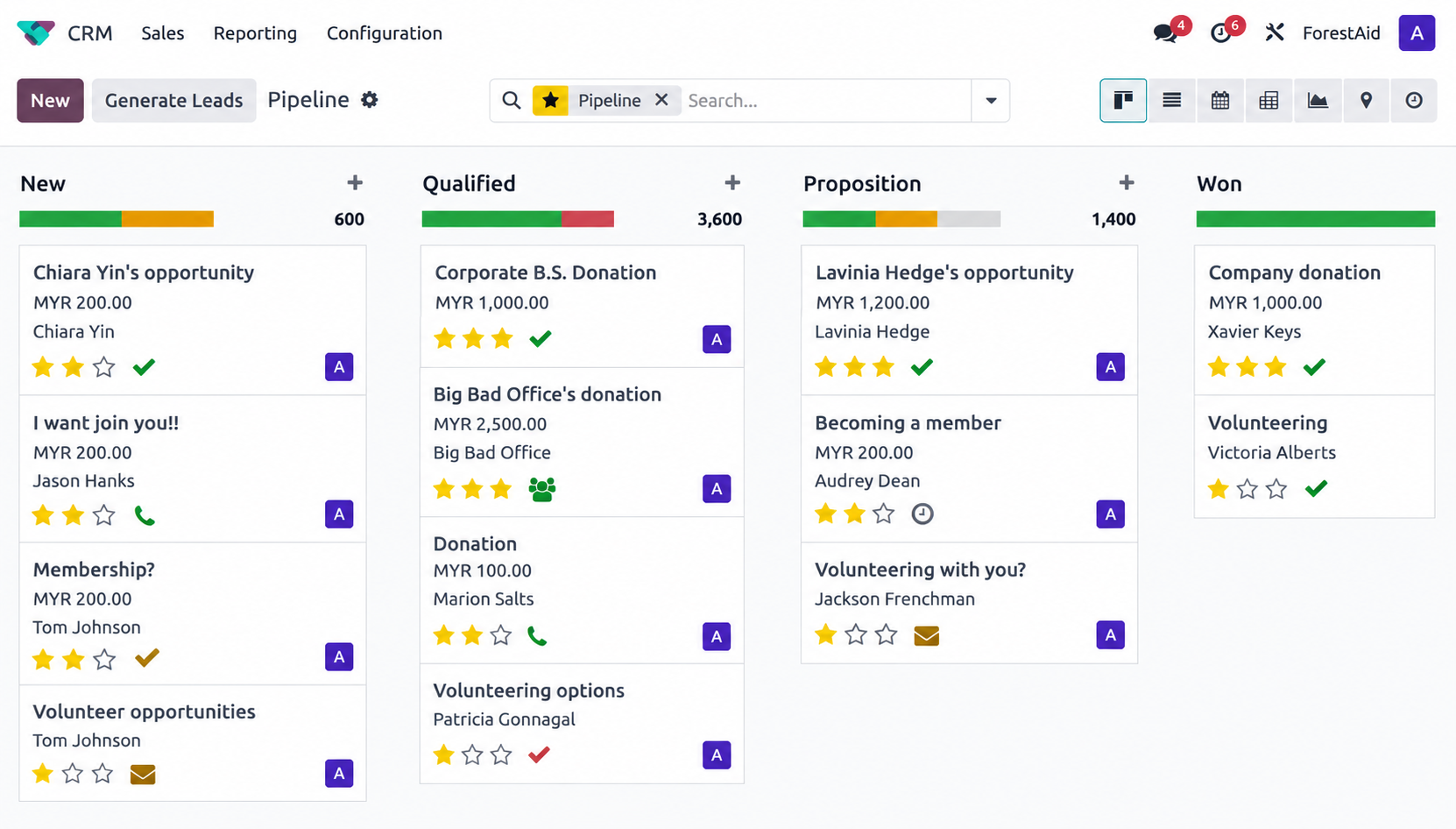The image size is (1456, 829).
Task: Click the email activity icon on Volunteer opportunities
Action: tap(143, 775)
